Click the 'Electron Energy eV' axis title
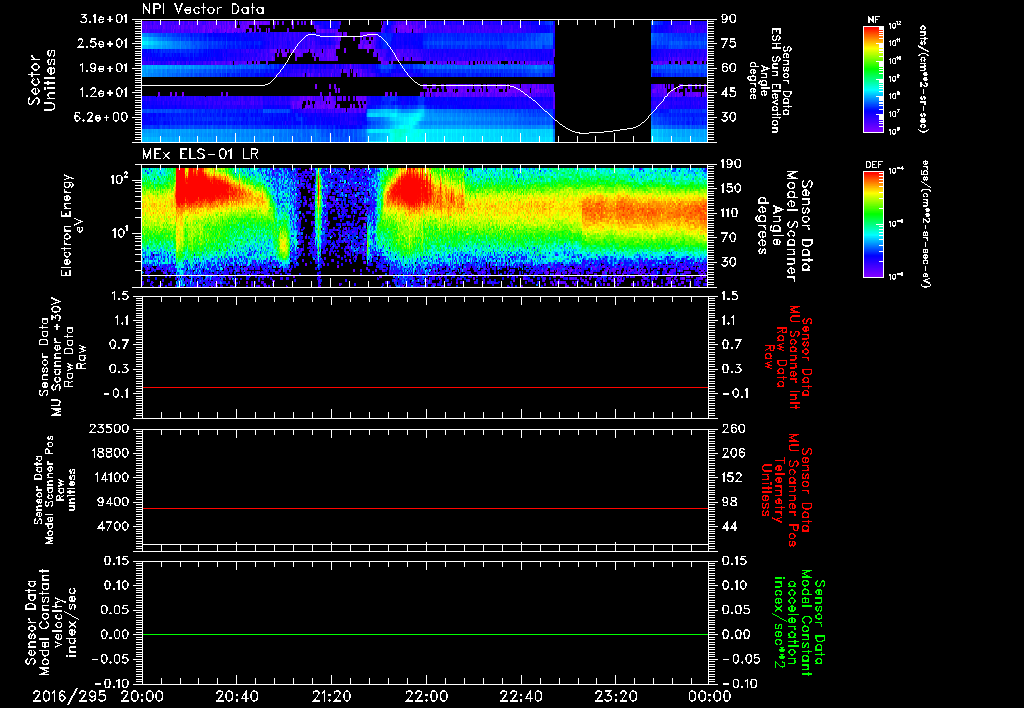Viewport: 1024px width, 708px height. coord(73,225)
